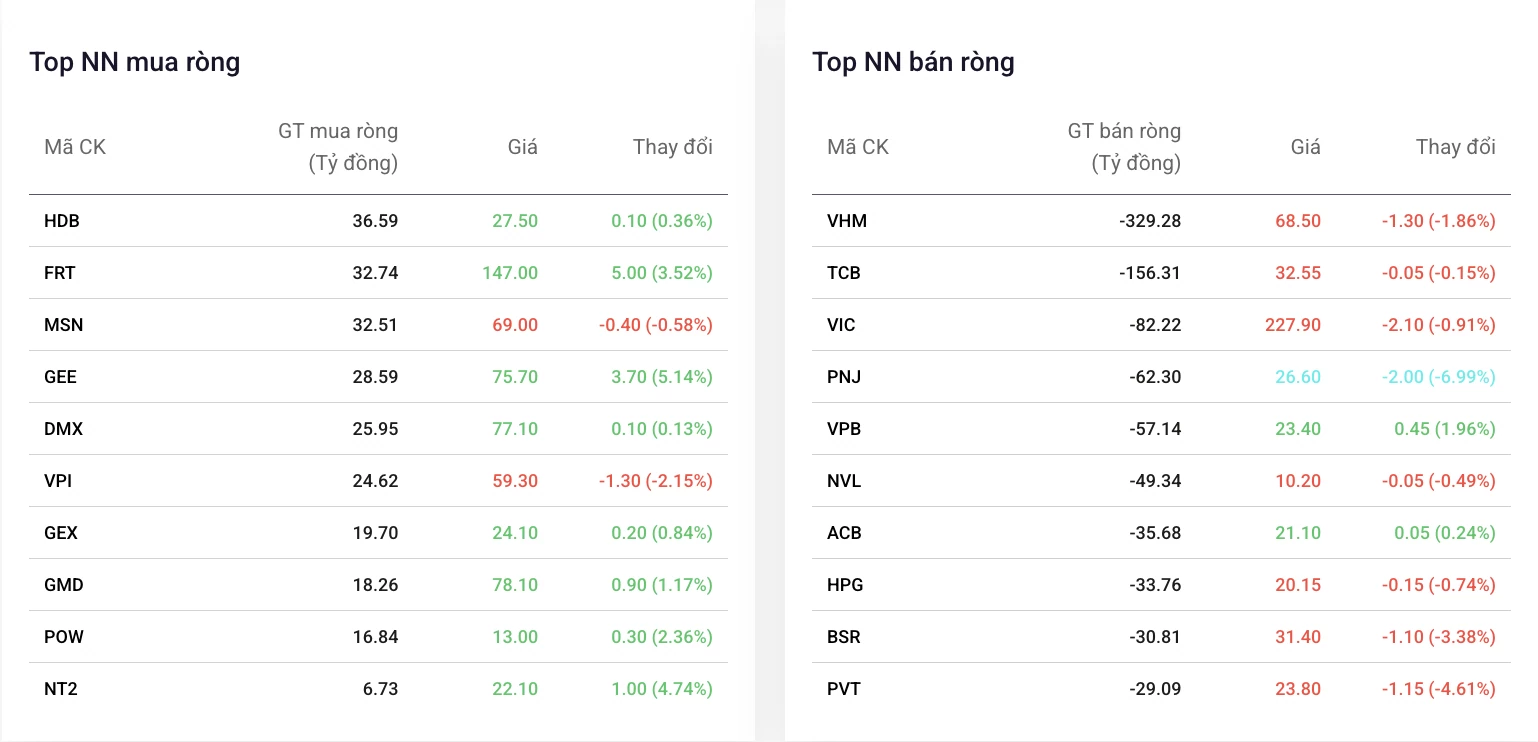Click the NVL ticker
Screen dimensions: 1538x742
844,481
